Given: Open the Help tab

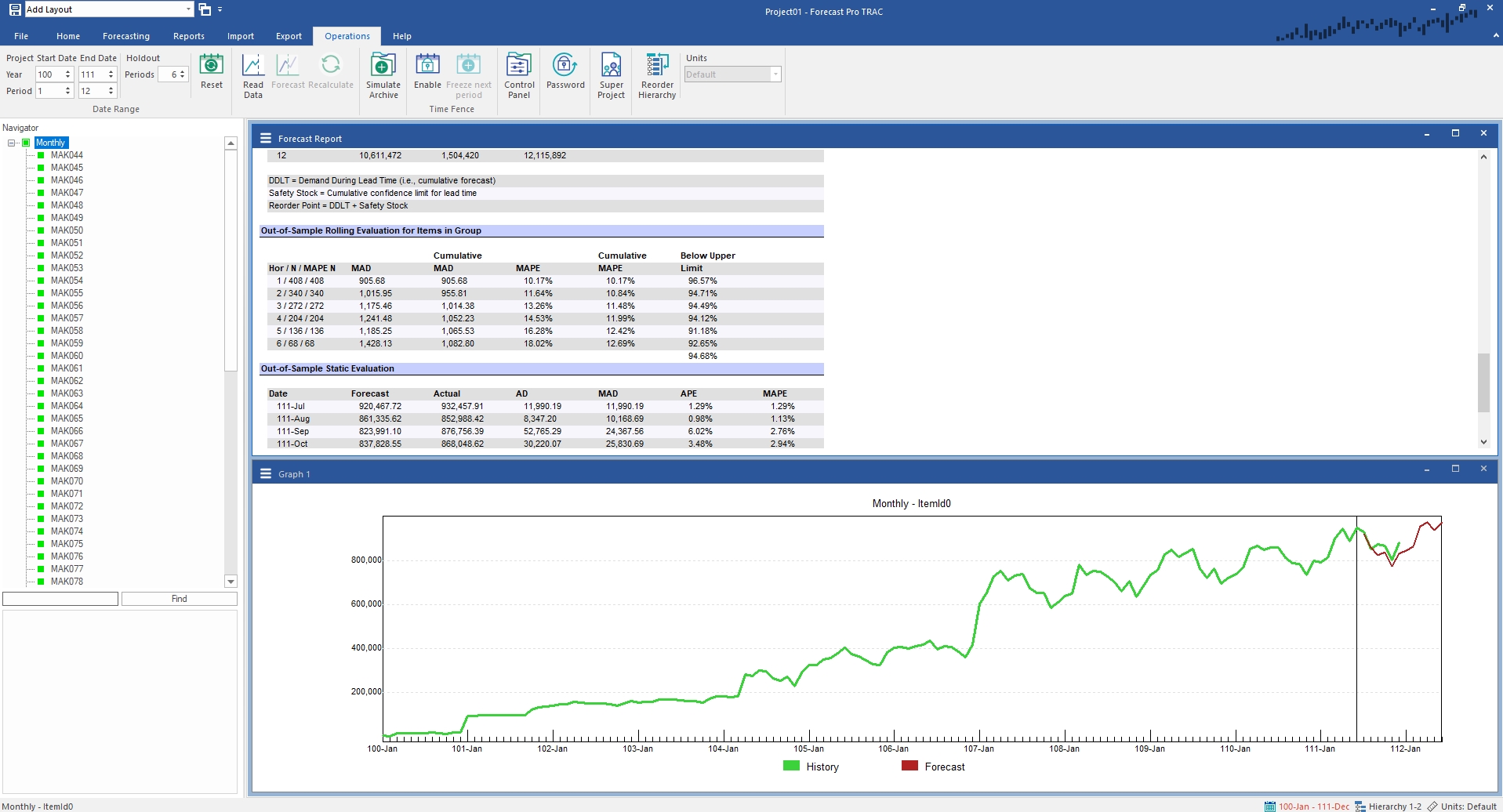Looking at the screenshot, I should pos(402,36).
